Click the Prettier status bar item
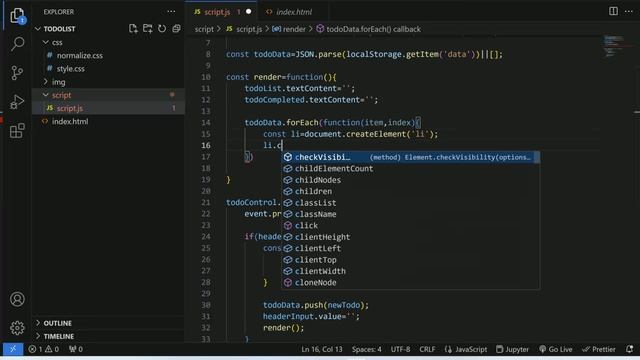Image resolution: width=640 pixels, height=360 pixels. pos(599,349)
